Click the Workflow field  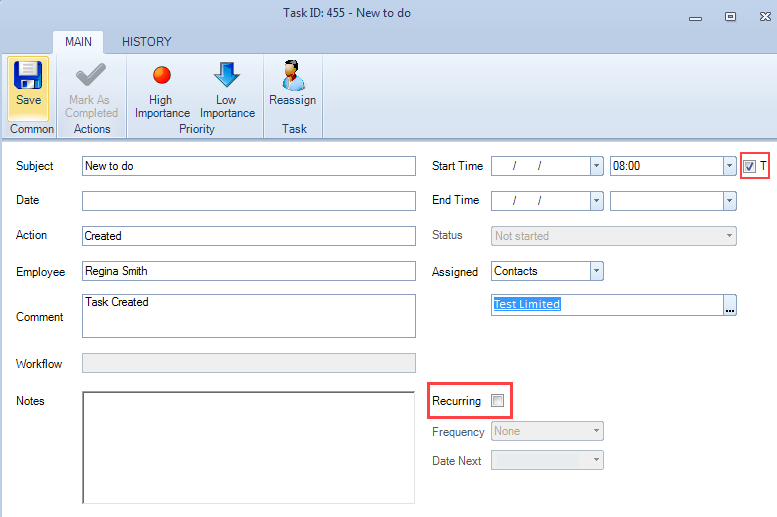[x=249, y=363]
